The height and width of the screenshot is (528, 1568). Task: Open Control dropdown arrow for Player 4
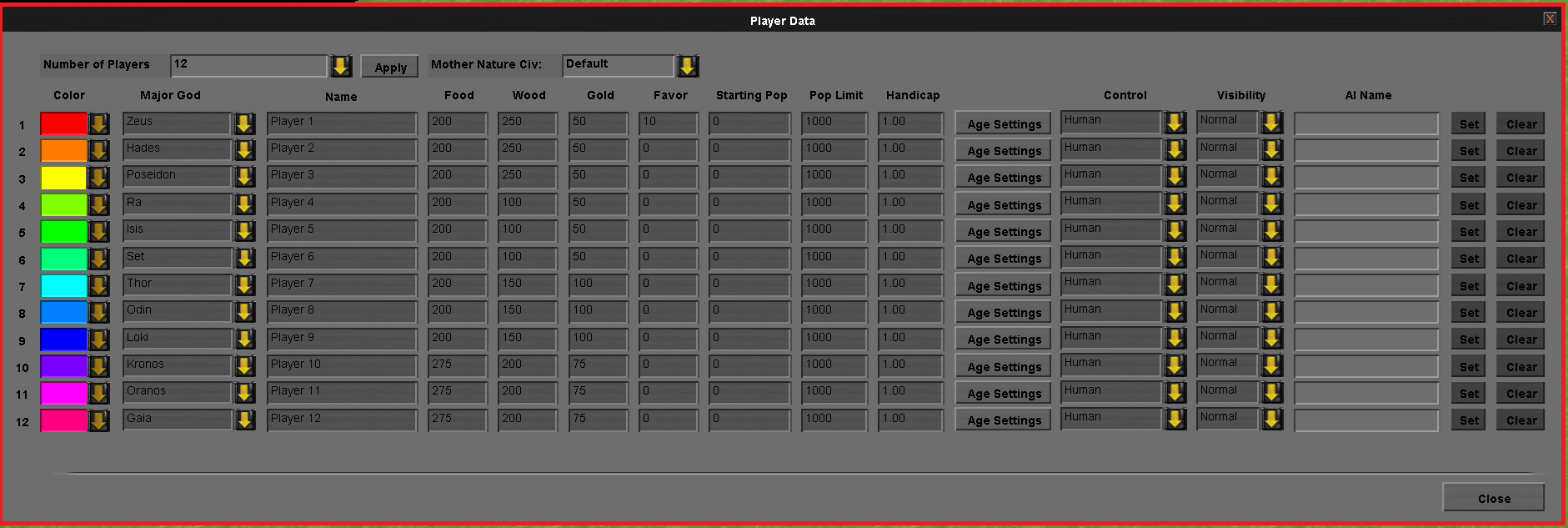click(x=1175, y=204)
